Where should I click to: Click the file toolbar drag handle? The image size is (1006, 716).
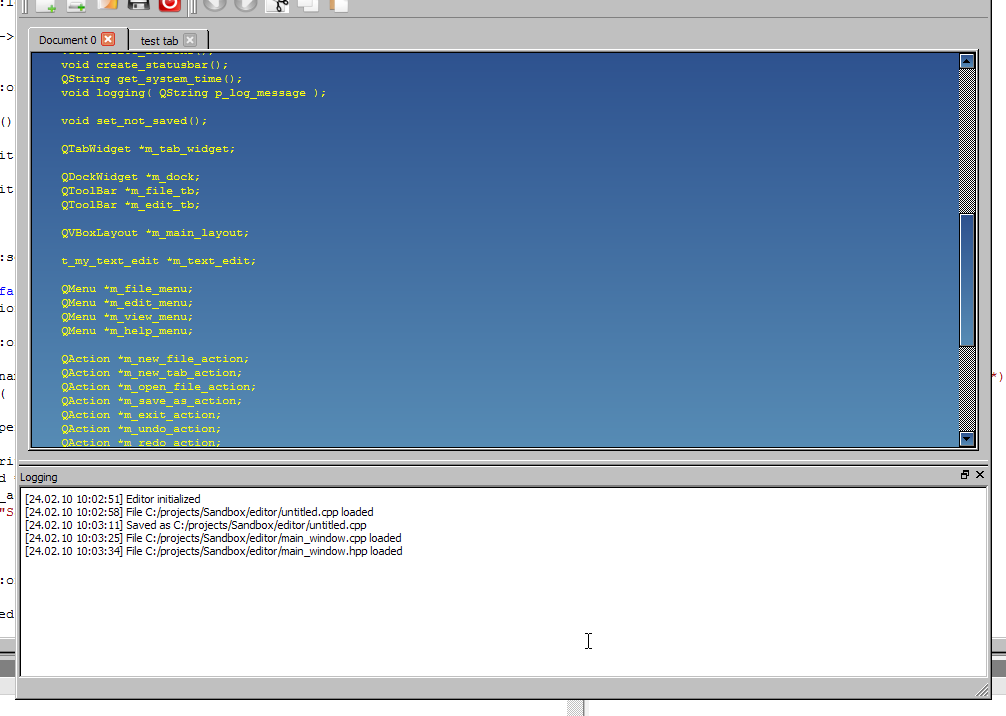(25, 6)
